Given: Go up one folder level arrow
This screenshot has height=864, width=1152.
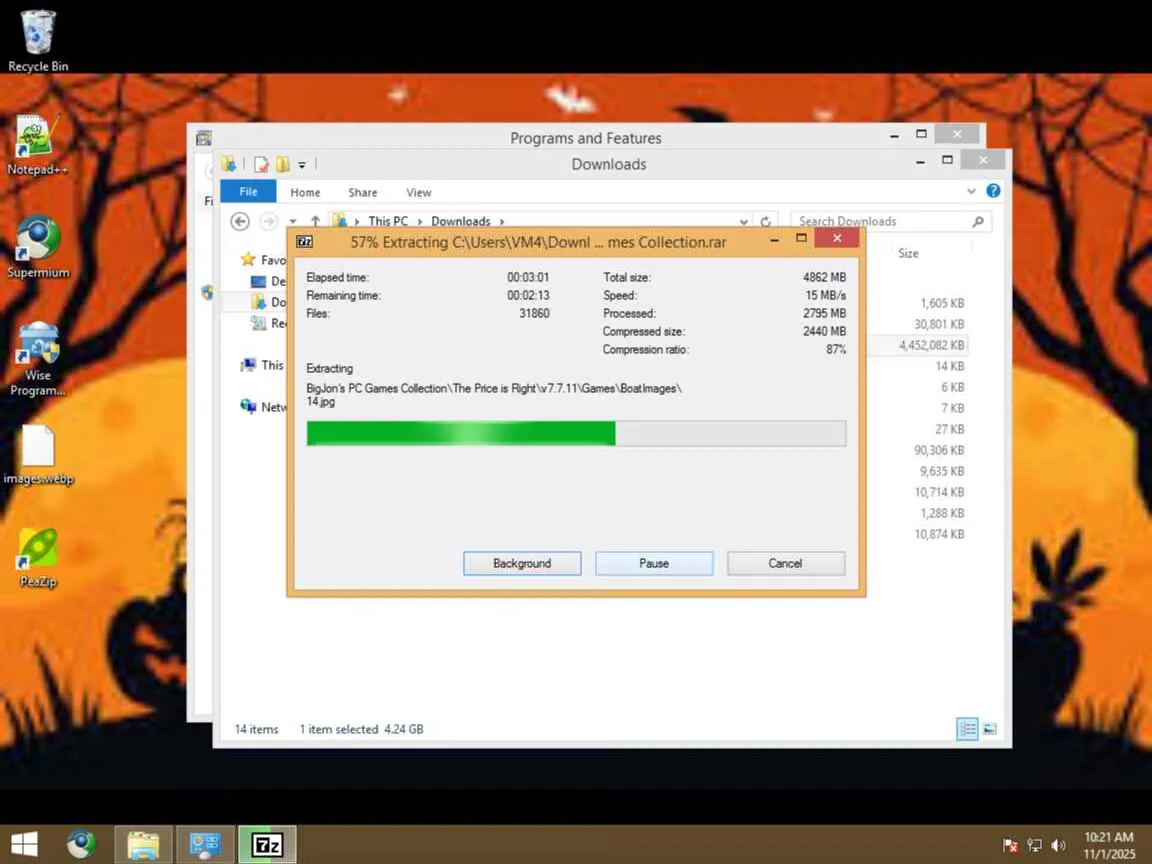Looking at the screenshot, I should (x=315, y=221).
